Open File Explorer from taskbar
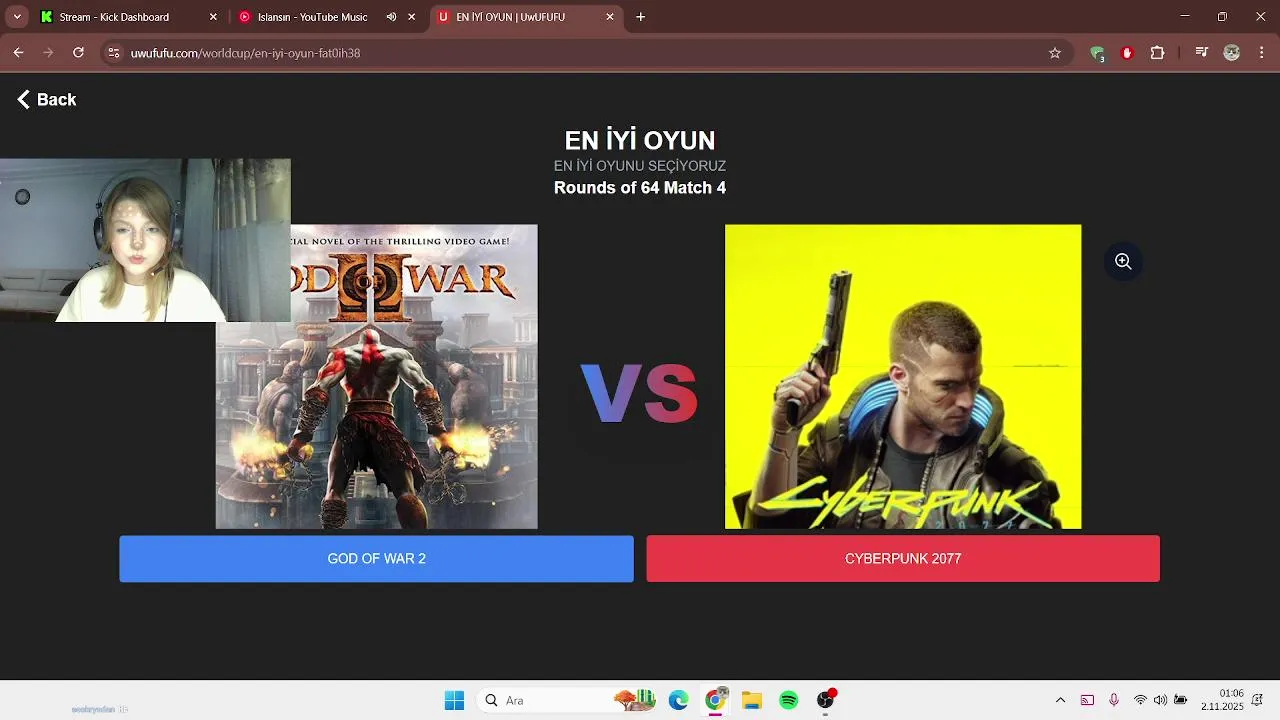 [752, 700]
